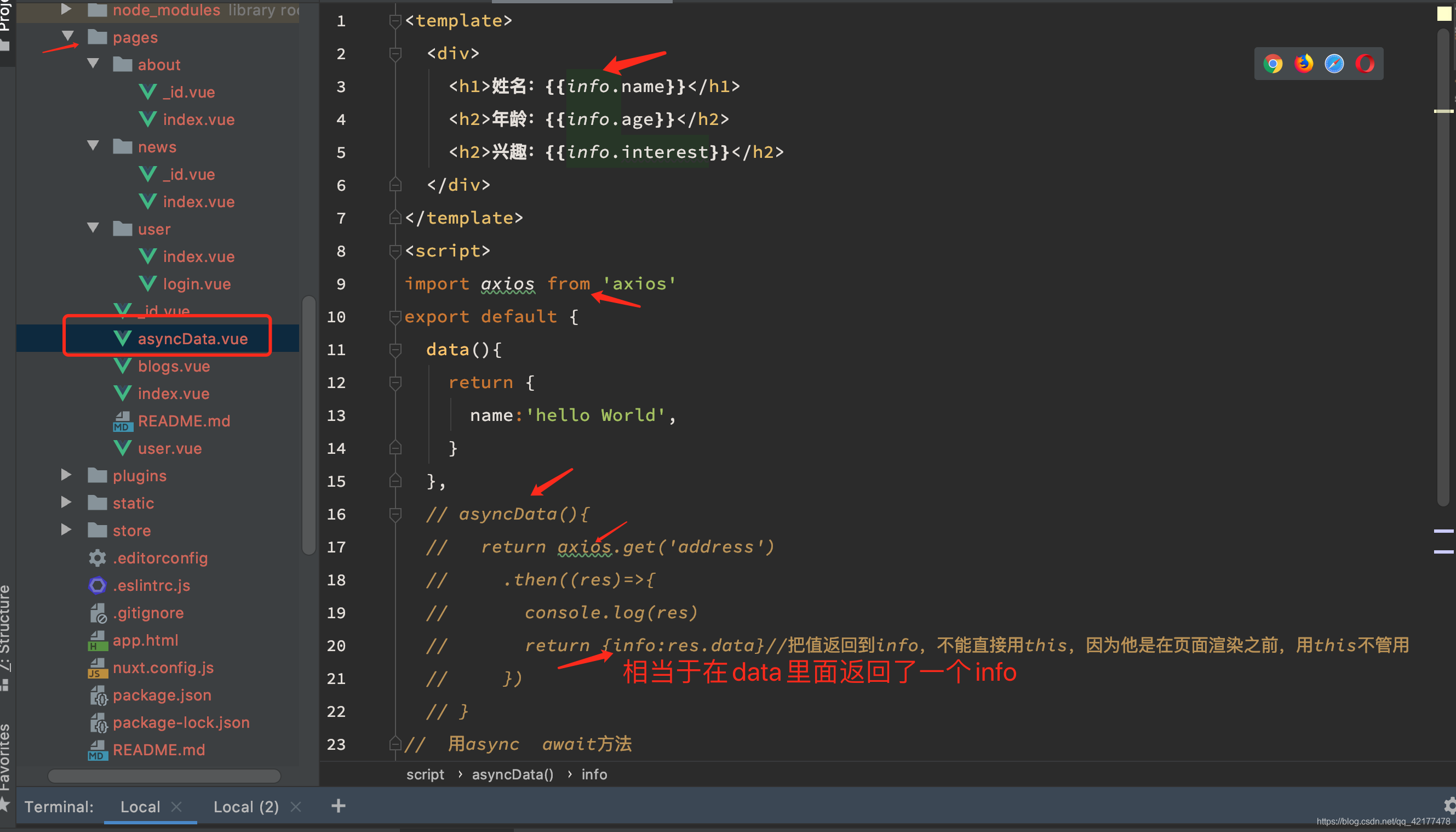1456x832 pixels.
Task: Click the script breadcrumb
Action: [425, 774]
